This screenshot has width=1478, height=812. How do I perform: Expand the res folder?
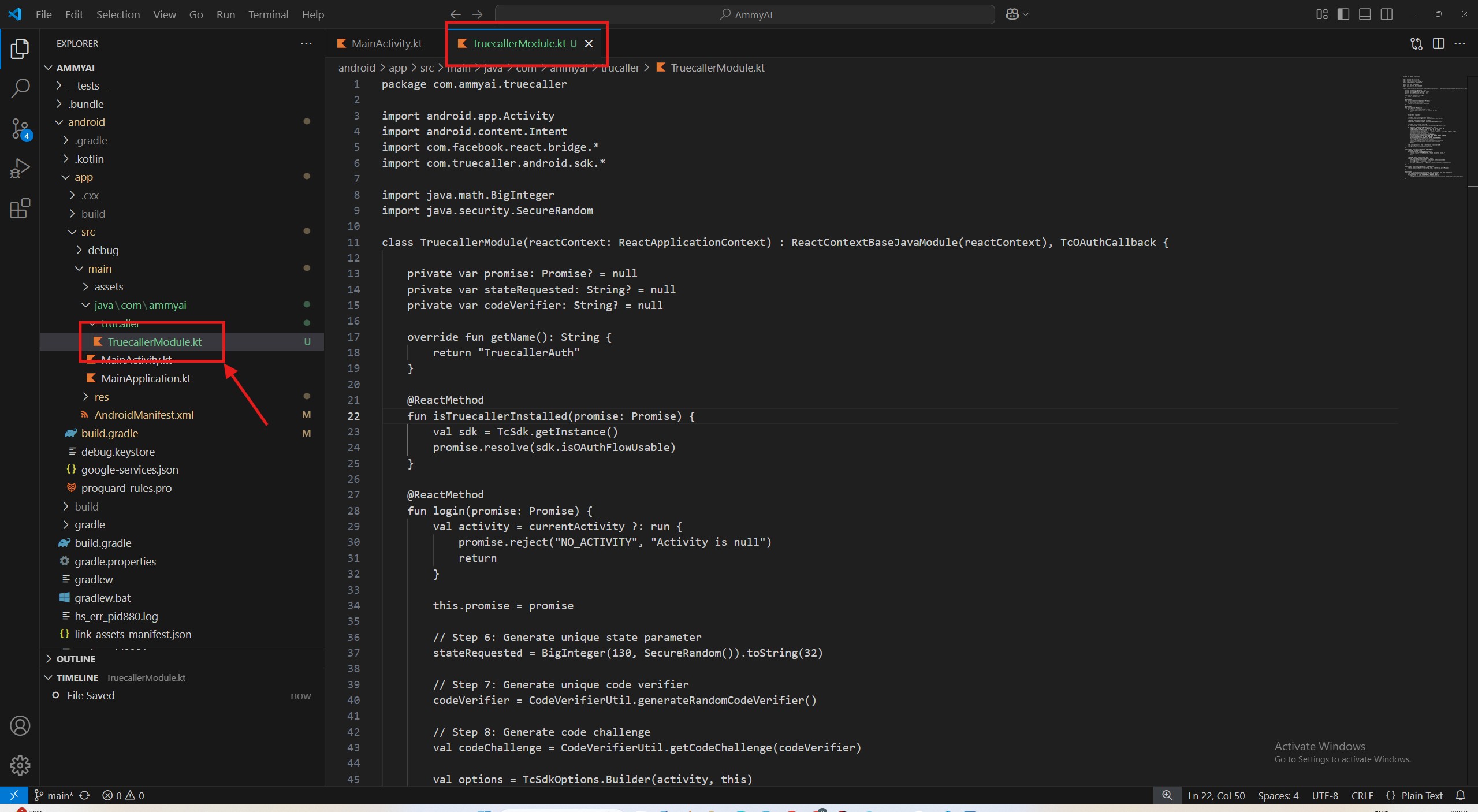click(101, 397)
